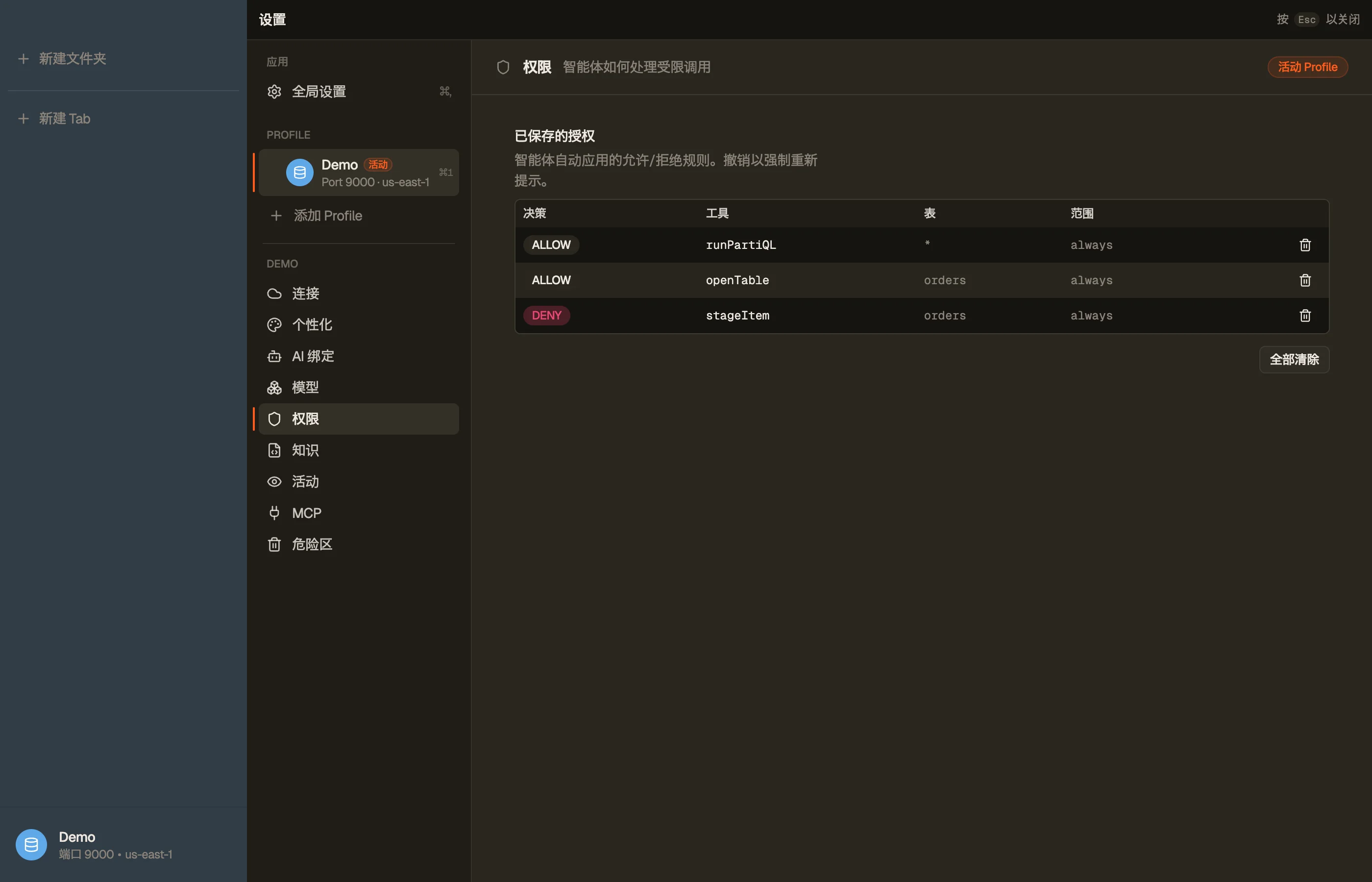Click the shield icon in 权限 sidebar item
The width and height of the screenshot is (1372, 882).
pos(274,418)
